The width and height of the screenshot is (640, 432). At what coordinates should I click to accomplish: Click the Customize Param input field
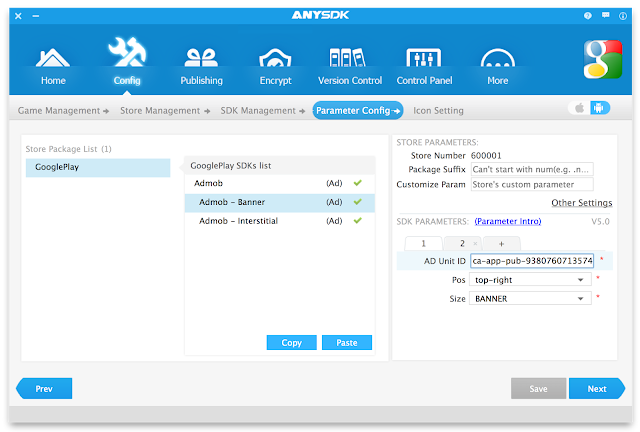click(x=532, y=184)
